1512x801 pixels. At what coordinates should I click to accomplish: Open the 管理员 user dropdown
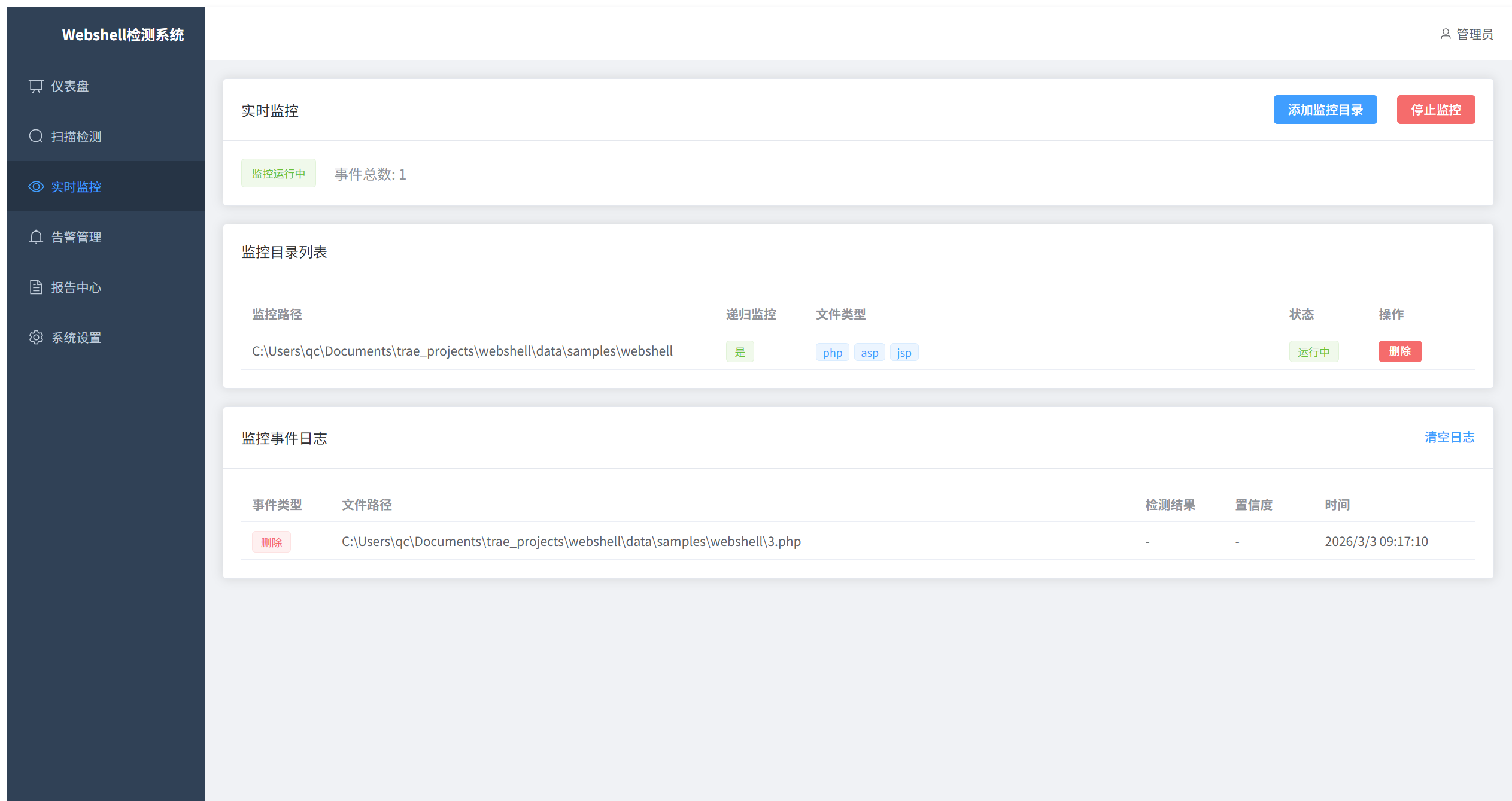(1474, 34)
